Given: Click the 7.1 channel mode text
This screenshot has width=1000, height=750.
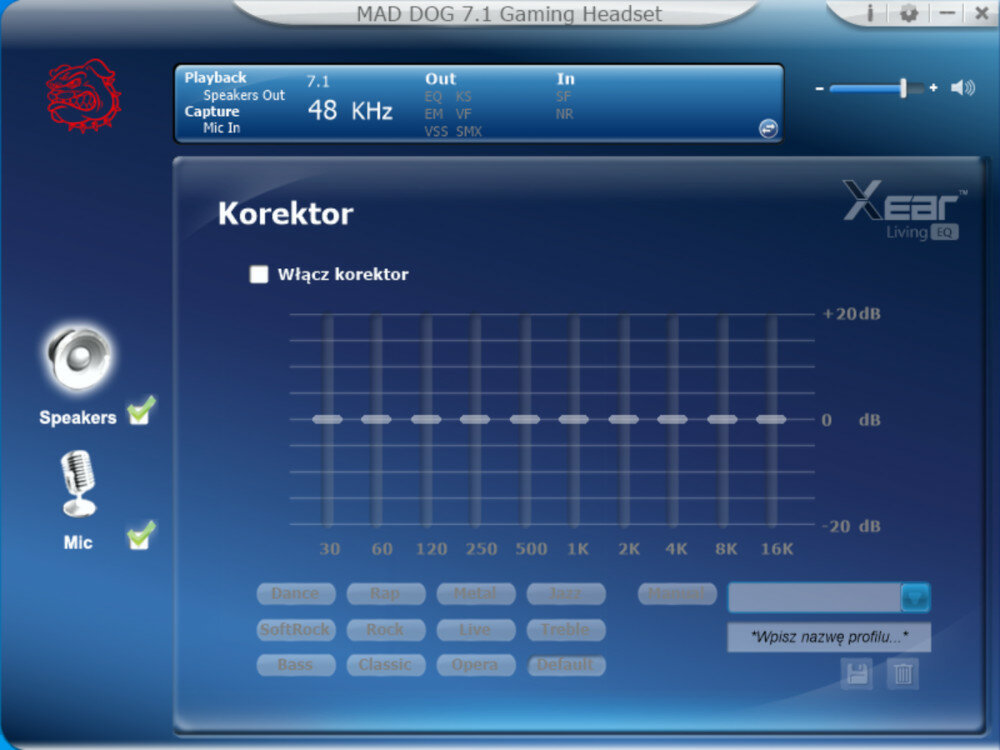Looking at the screenshot, I should tap(318, 82).
